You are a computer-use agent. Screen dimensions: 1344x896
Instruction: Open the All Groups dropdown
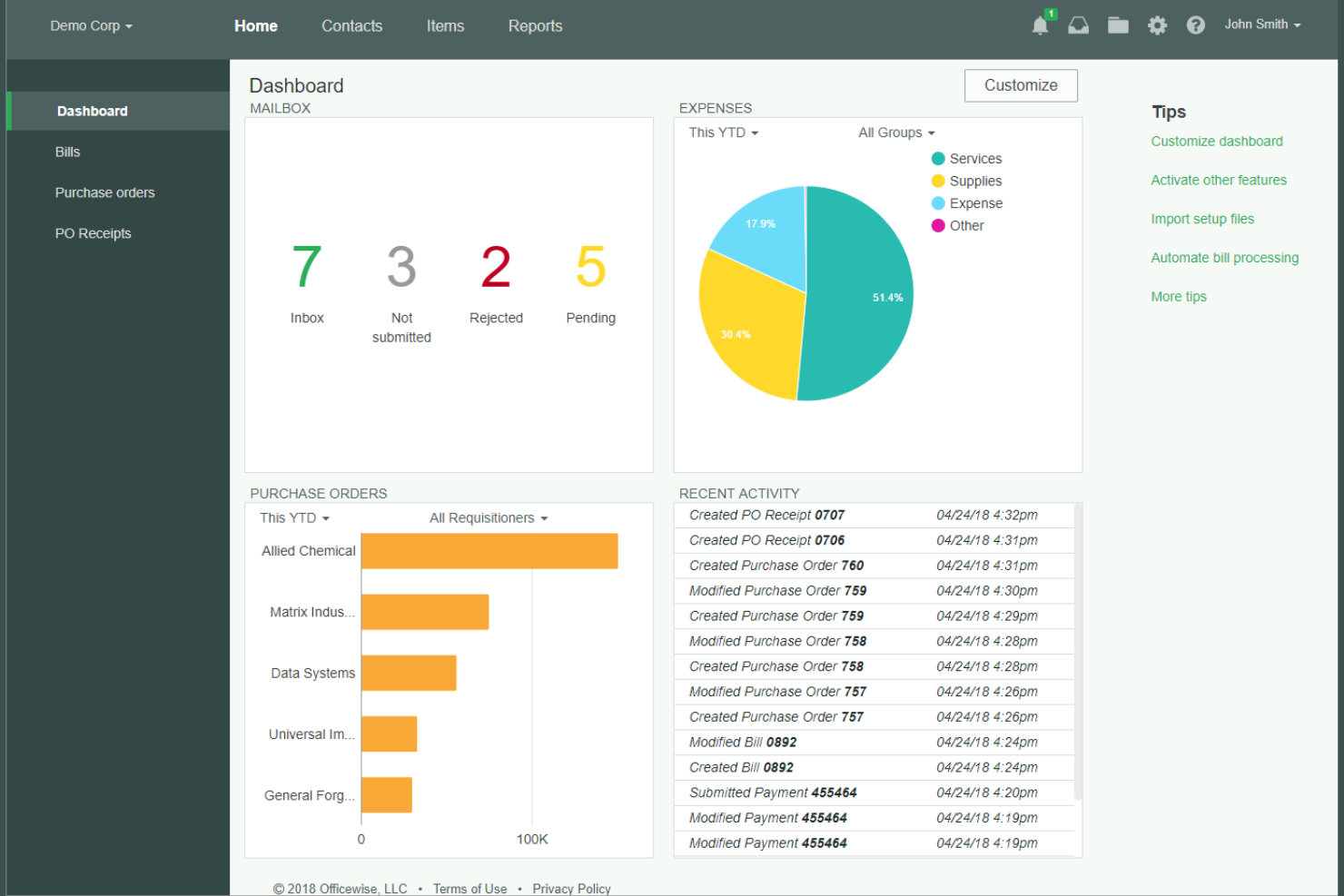click(x=896, y=133)
